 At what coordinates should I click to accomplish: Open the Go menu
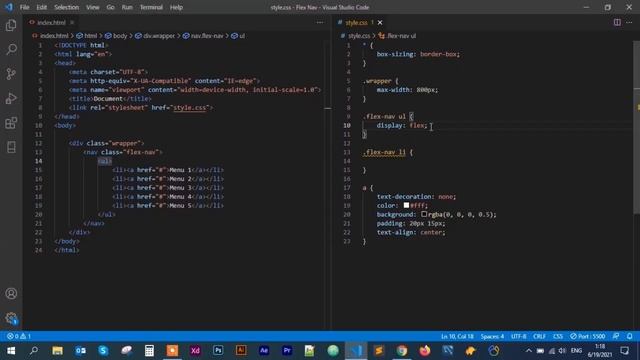click(111, 7)
